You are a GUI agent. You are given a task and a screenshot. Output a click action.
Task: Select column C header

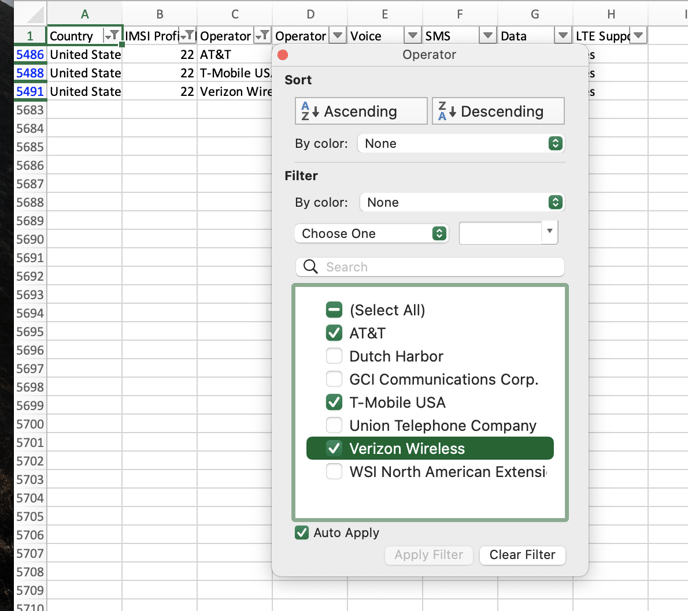(235, 14)
